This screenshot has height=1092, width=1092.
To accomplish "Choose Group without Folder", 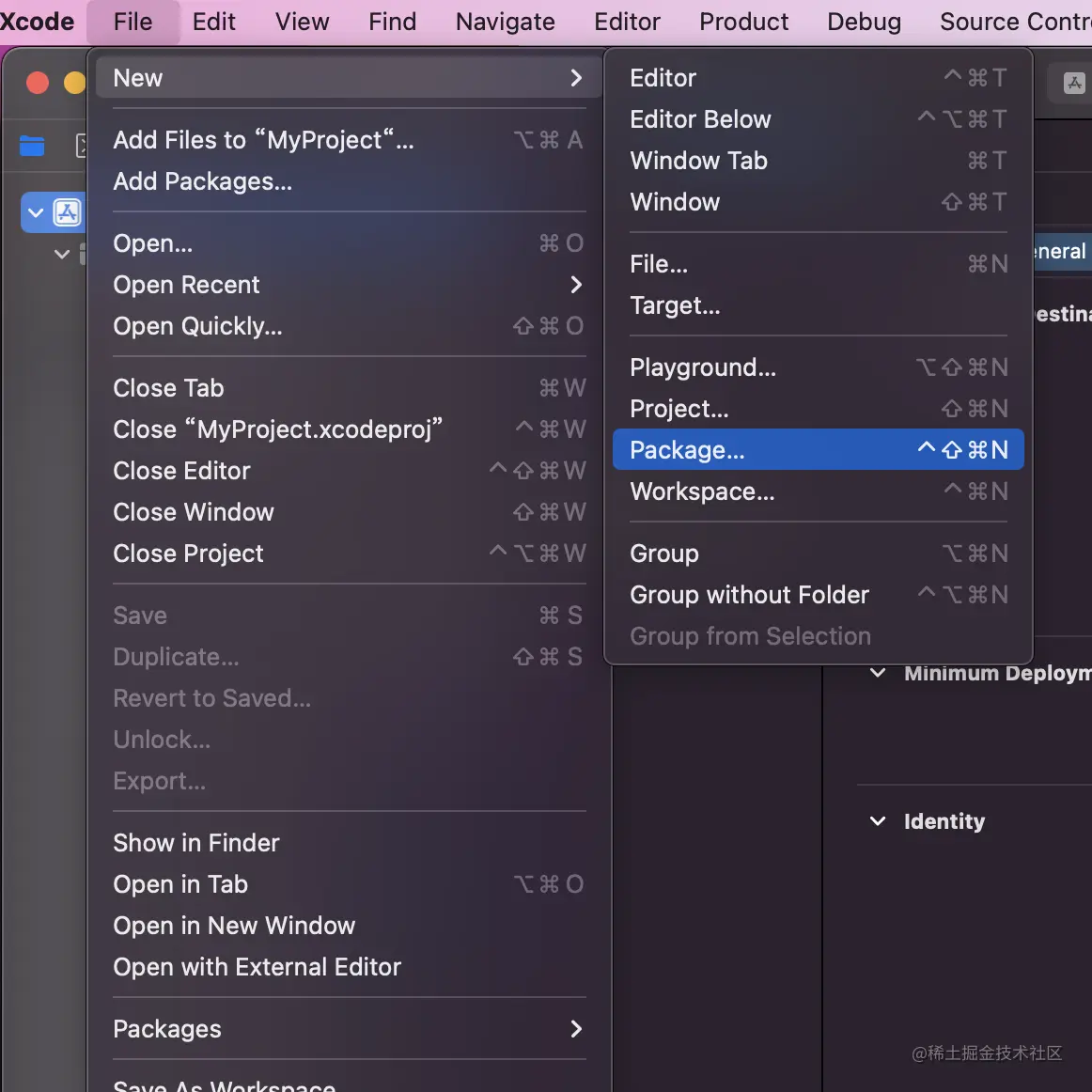I will [819, 595].
